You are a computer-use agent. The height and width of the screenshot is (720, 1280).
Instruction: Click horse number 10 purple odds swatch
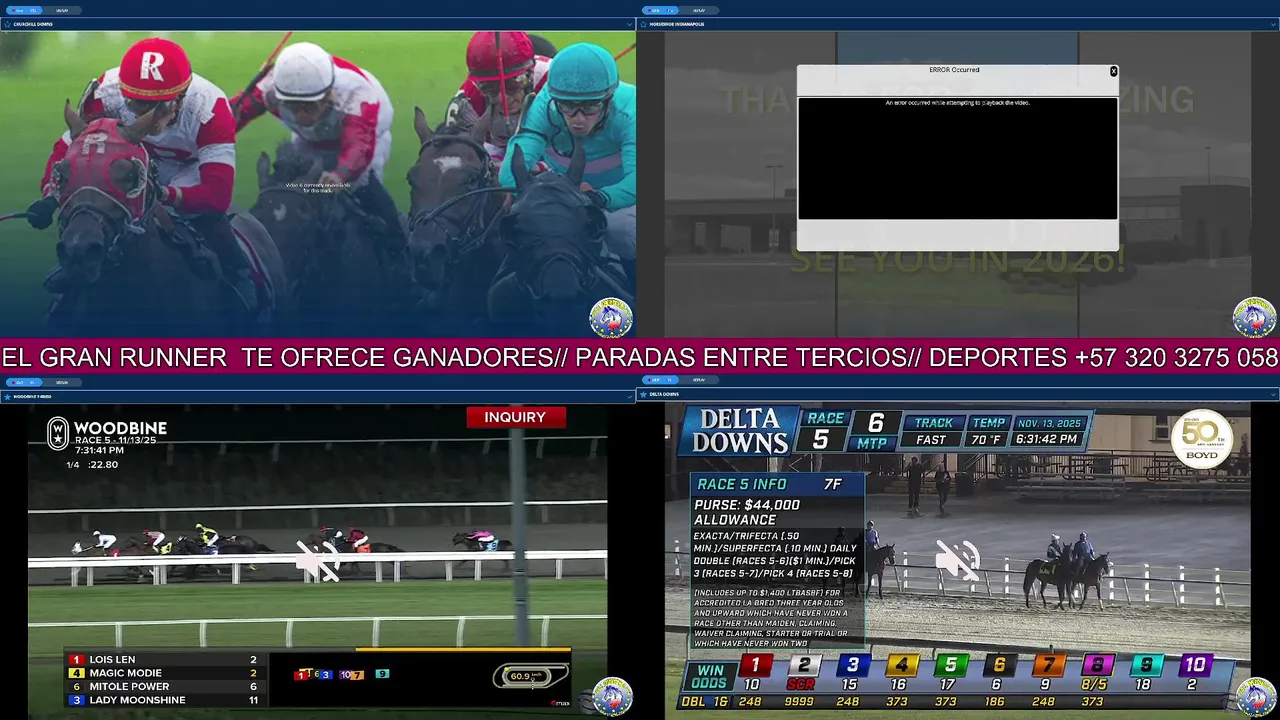click(x=1194, y=665)
